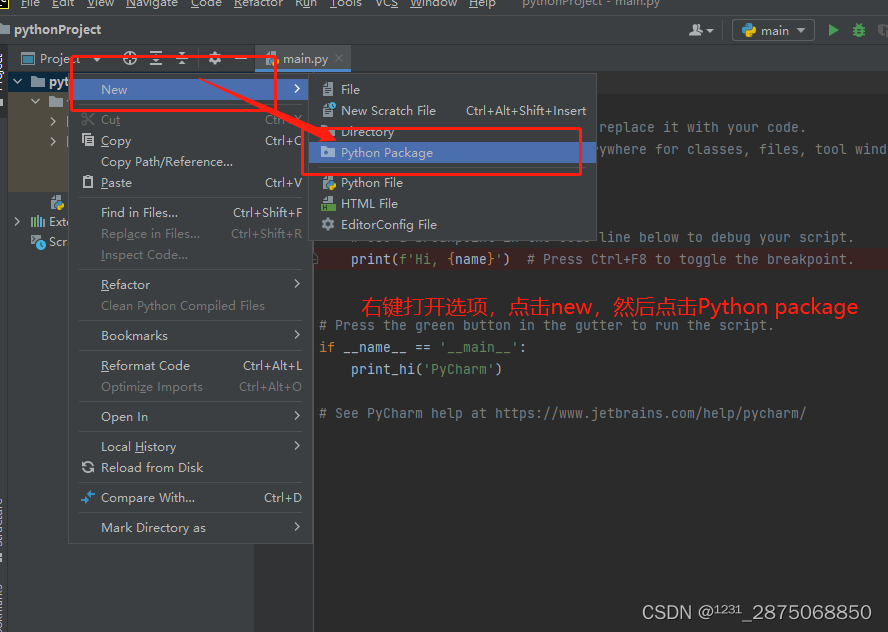
Task: Click the Paste clipboard icon
Action: coord(88,182)
